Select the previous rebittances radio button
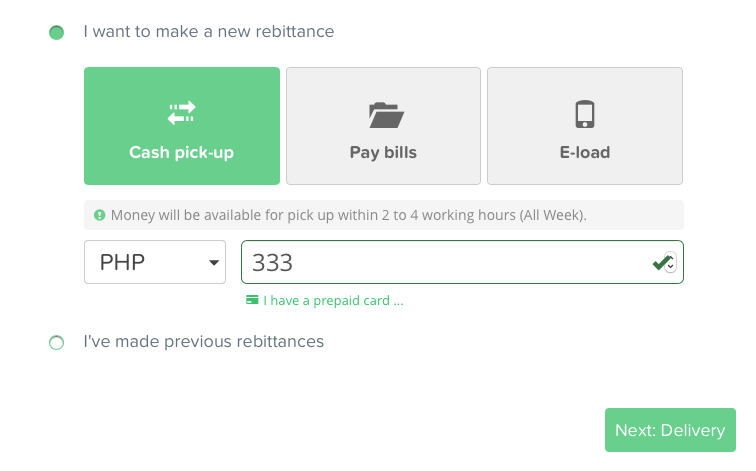Image resolution: width=756 pixels, height=471 pixels. pyautogui.click(x=57, y=342)
